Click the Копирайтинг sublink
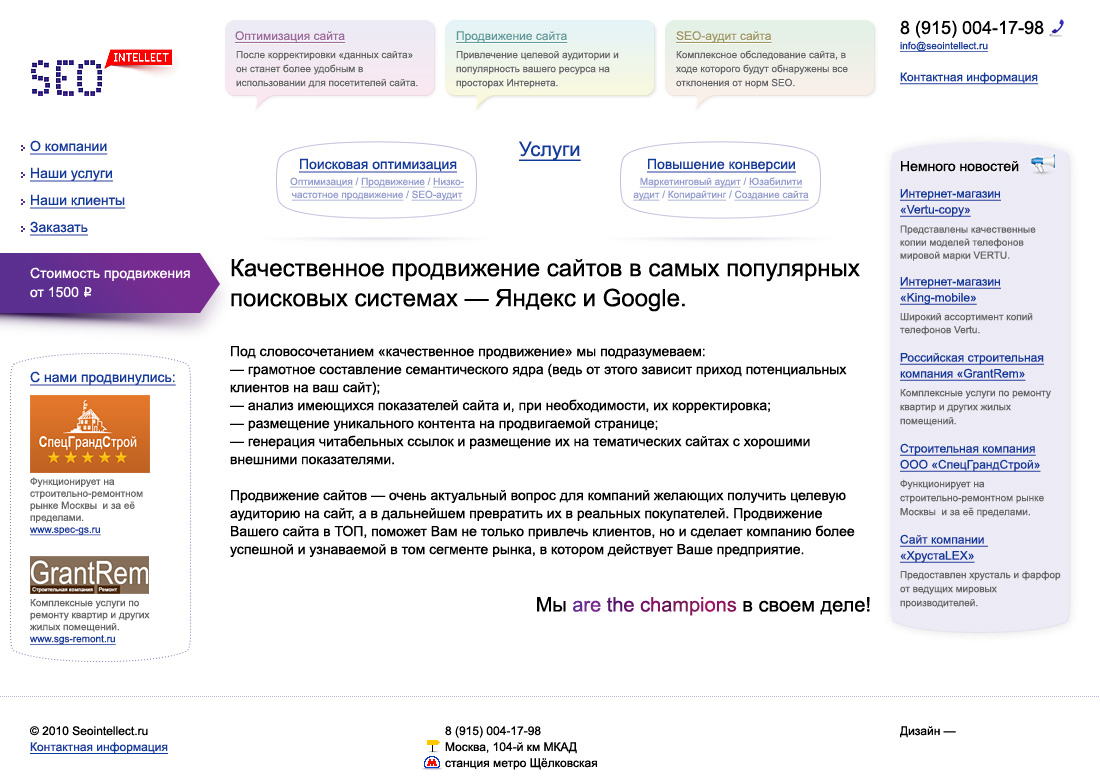1100x780 pixels. [697, 195]
